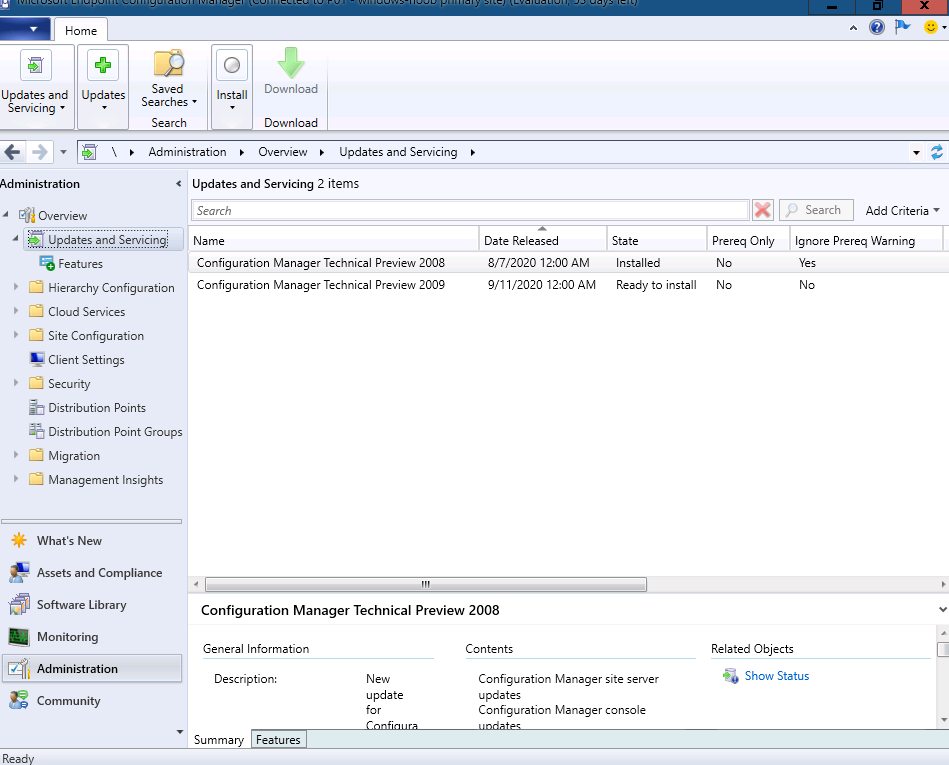Collapse the Administration navigation pane arrow

(x=179, y=183)
